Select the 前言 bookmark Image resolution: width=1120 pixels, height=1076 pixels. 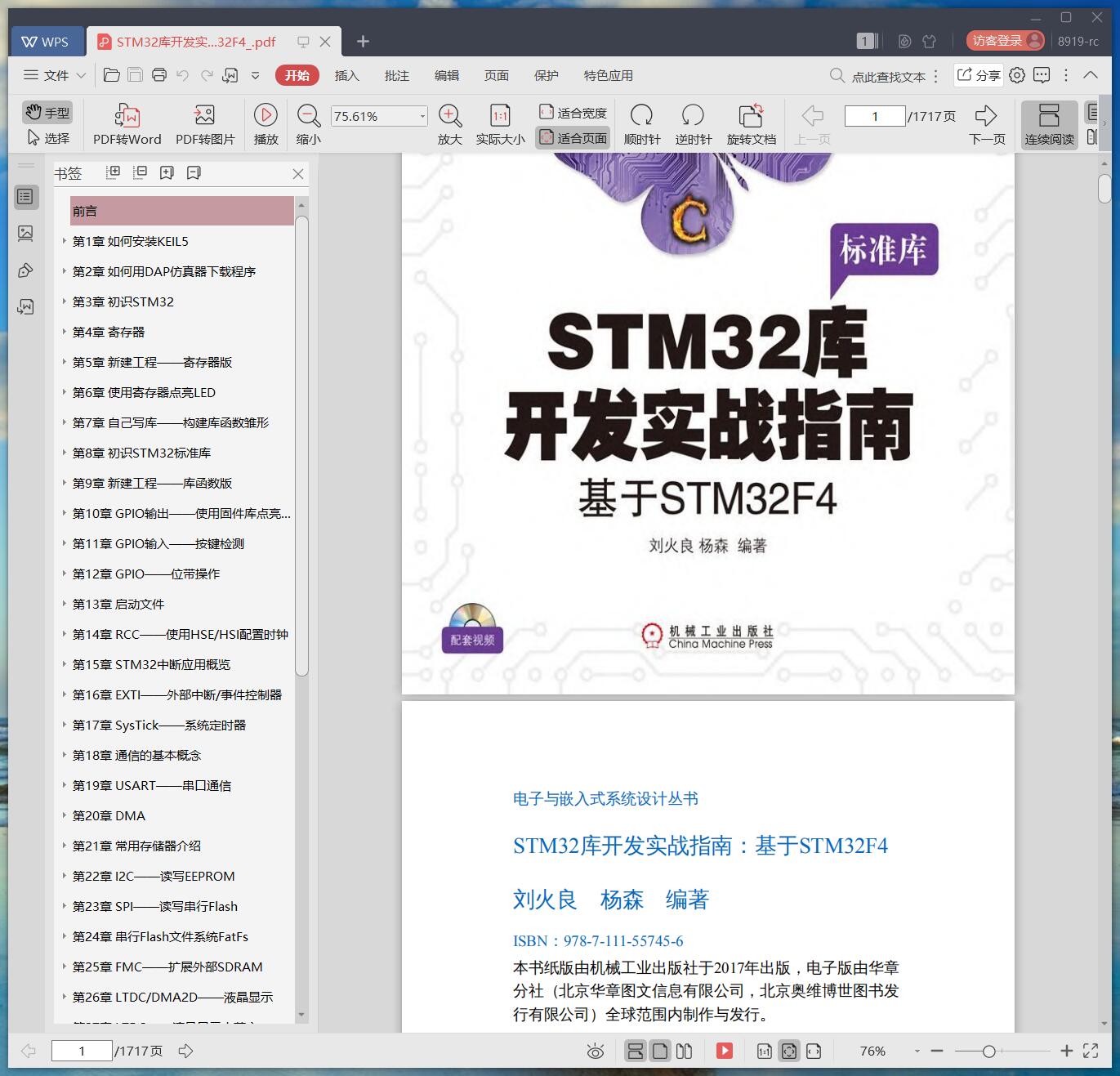tap(181, 211)
